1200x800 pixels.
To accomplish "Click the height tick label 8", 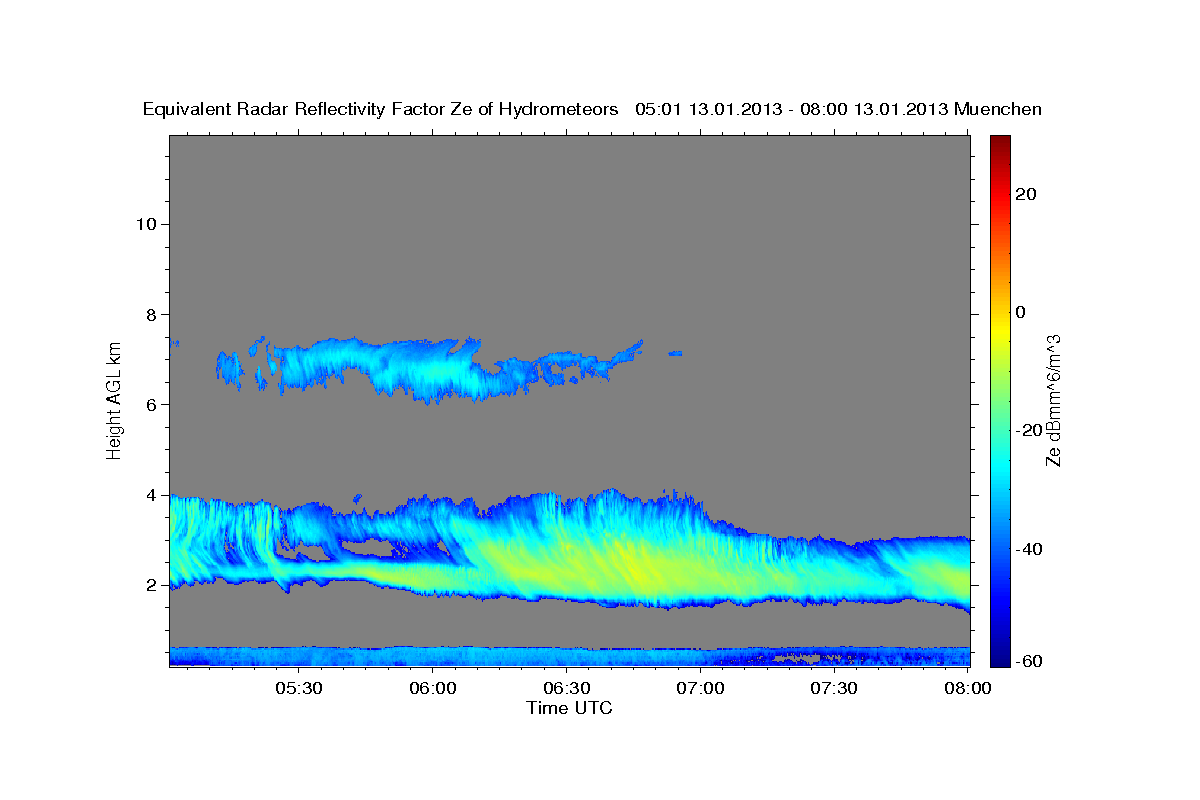I will [x=151, y=314].
